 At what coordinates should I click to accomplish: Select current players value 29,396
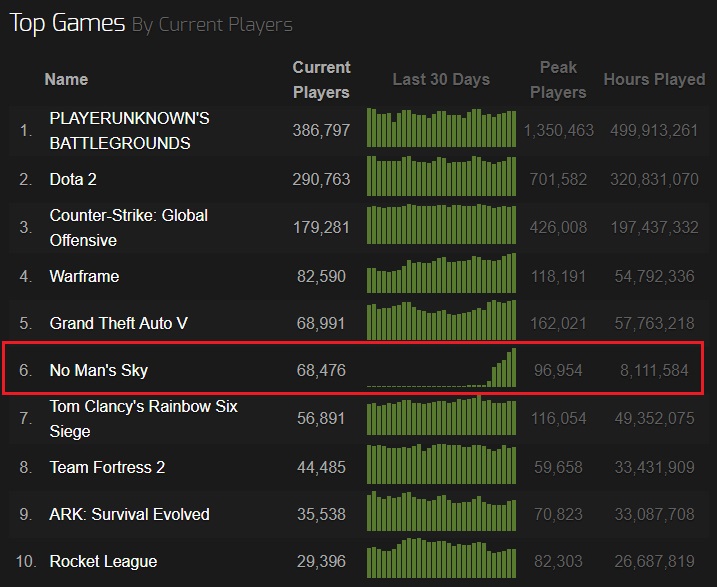(321, 561)
